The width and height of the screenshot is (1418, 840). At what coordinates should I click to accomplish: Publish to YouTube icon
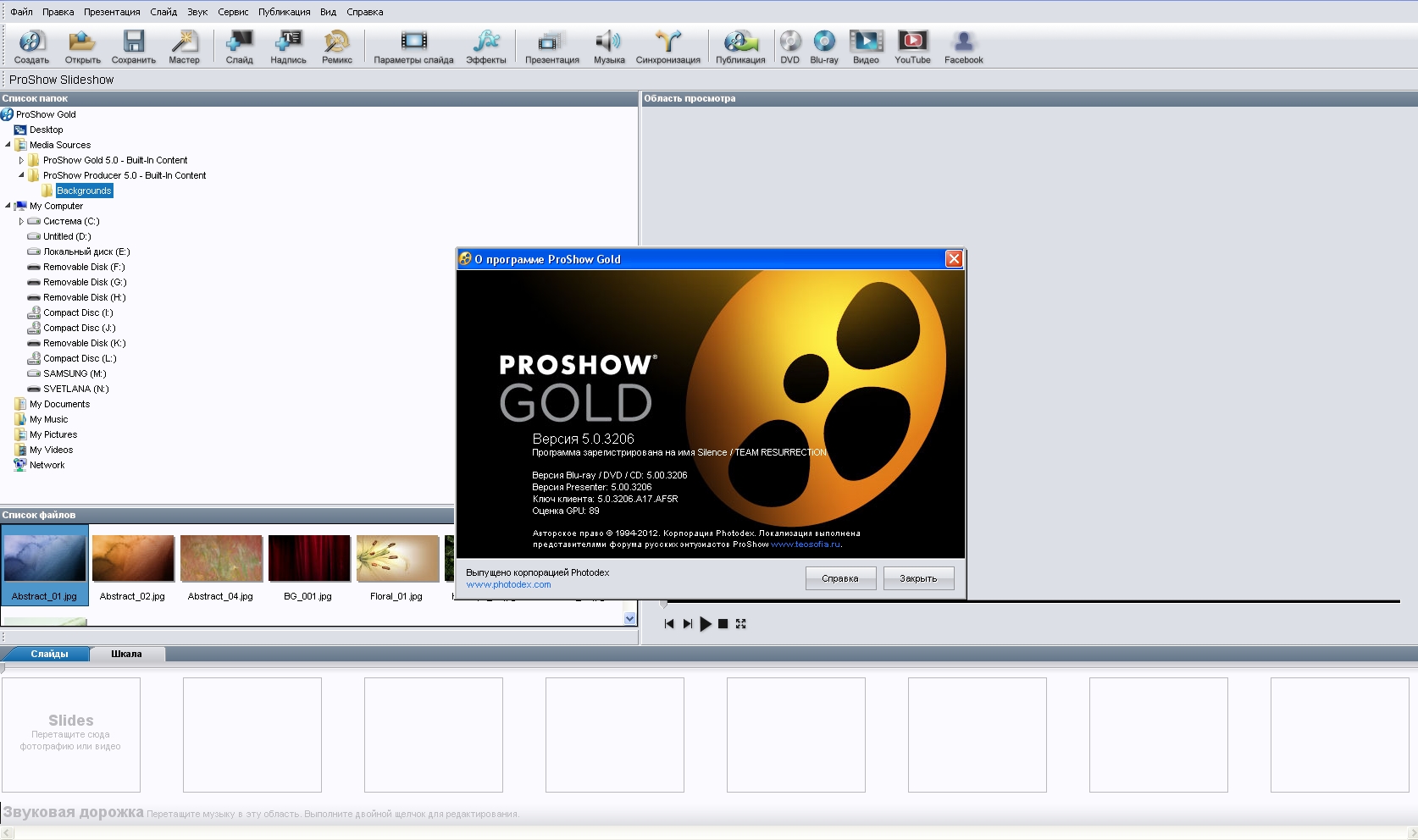(x=912, y=47)
